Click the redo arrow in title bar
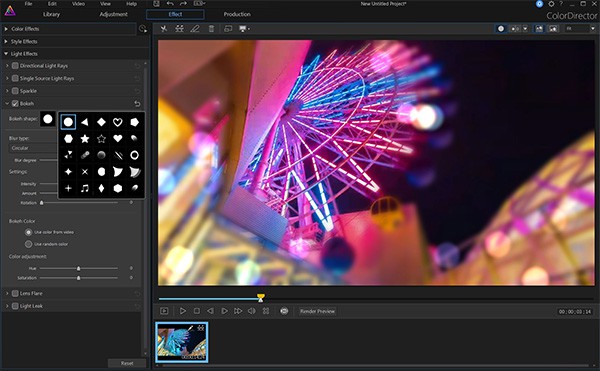 (183, 4)
